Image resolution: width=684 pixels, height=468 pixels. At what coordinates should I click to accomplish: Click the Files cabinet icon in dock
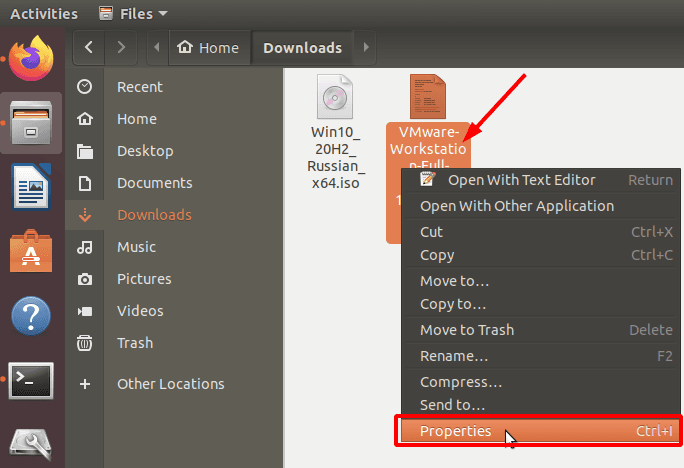[31, 123]
